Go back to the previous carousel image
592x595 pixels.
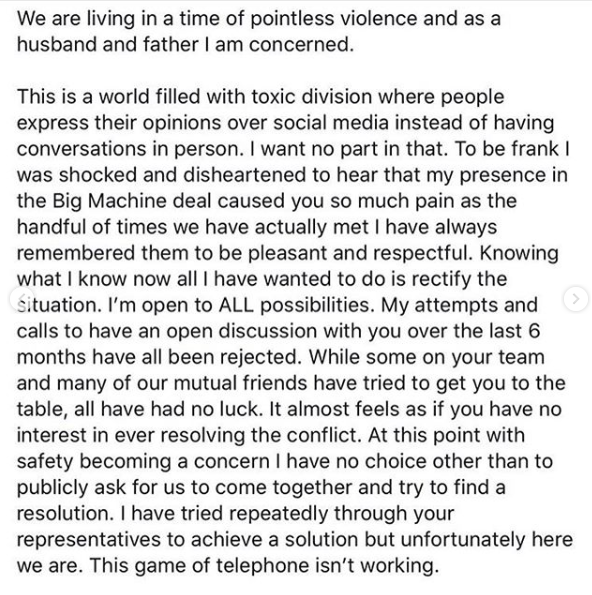click(x=23, y=299)
